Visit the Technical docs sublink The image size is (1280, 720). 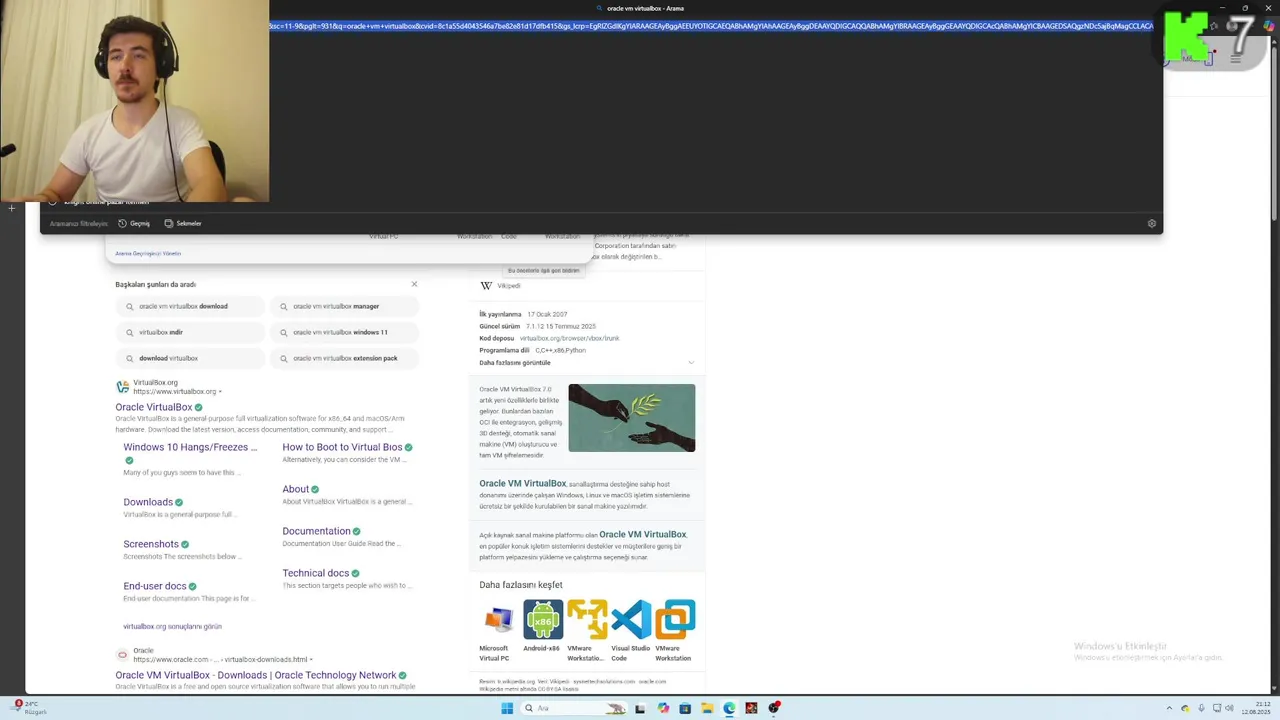[x=316, y=573]
